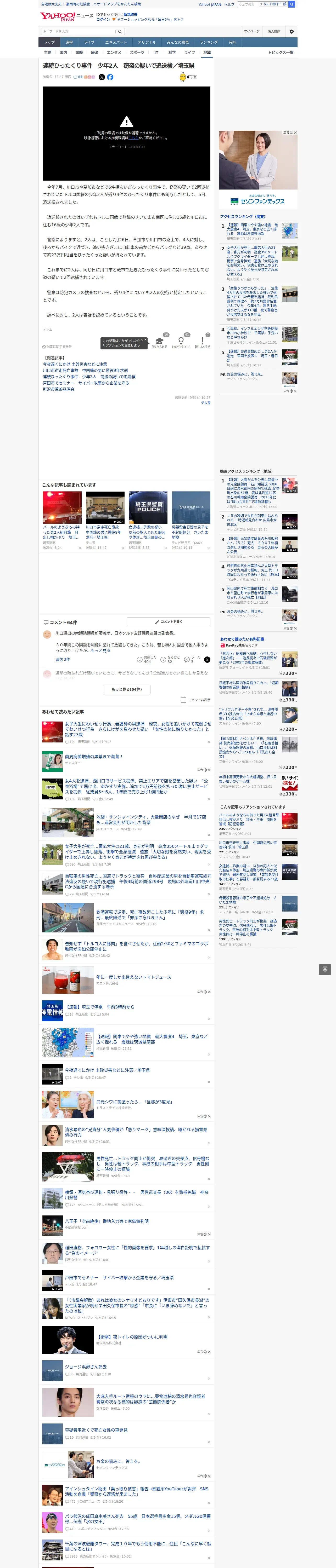
Task: Select the エキスパート tab
Action: [x=116, y=43]
